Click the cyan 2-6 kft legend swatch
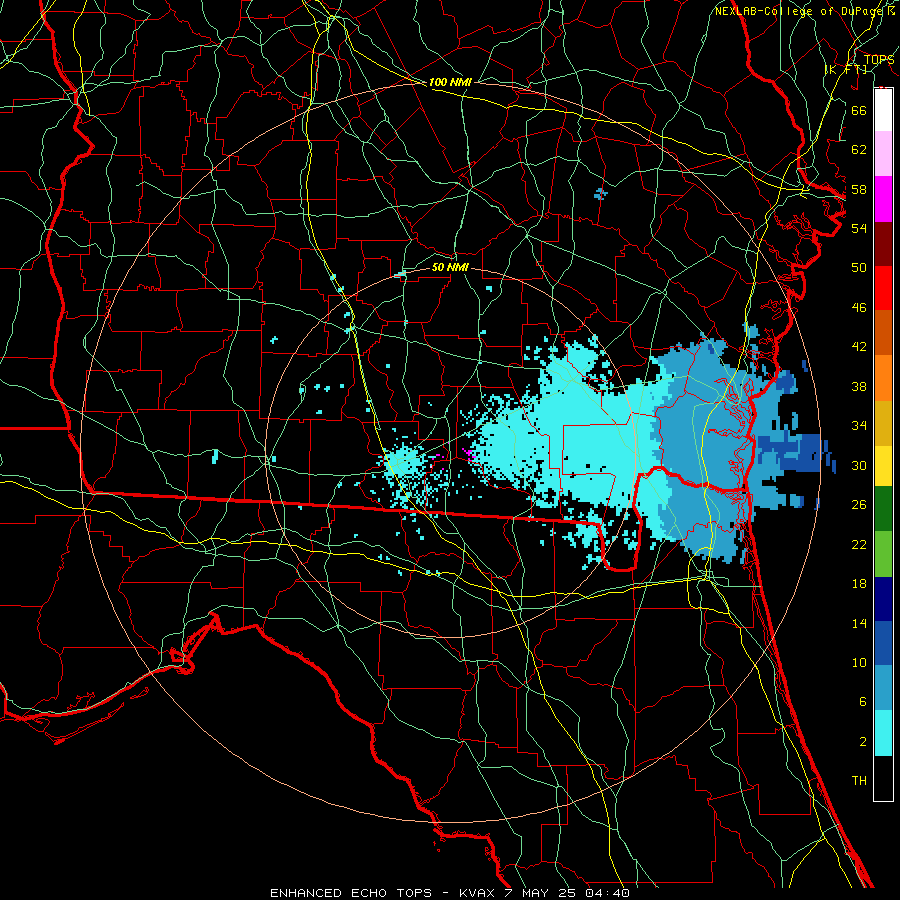Viewport: 900px width, 900px height. tap(883, 733)
